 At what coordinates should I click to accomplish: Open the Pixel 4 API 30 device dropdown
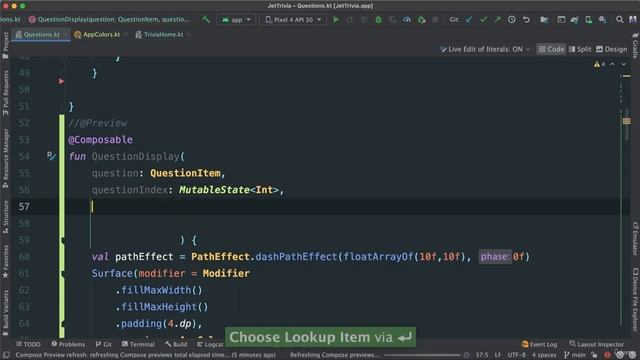pos(293,20)
